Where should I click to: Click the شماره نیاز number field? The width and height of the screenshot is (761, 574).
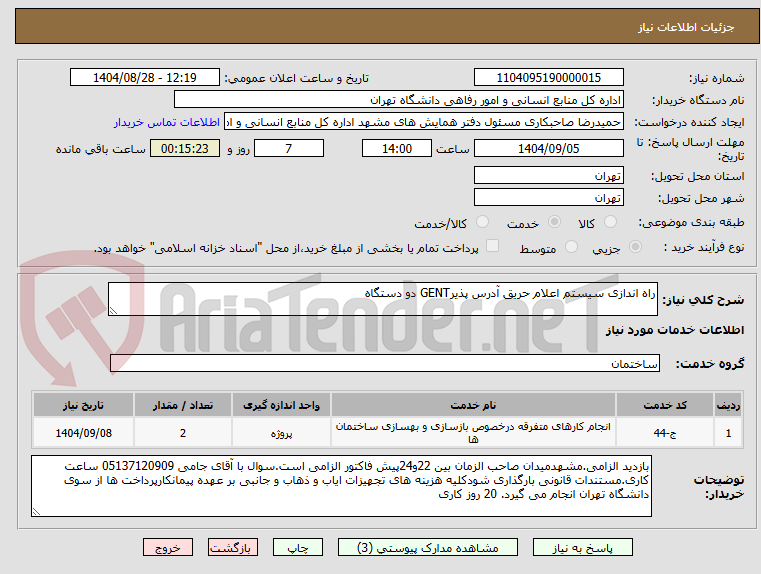(x=548, y=78)
